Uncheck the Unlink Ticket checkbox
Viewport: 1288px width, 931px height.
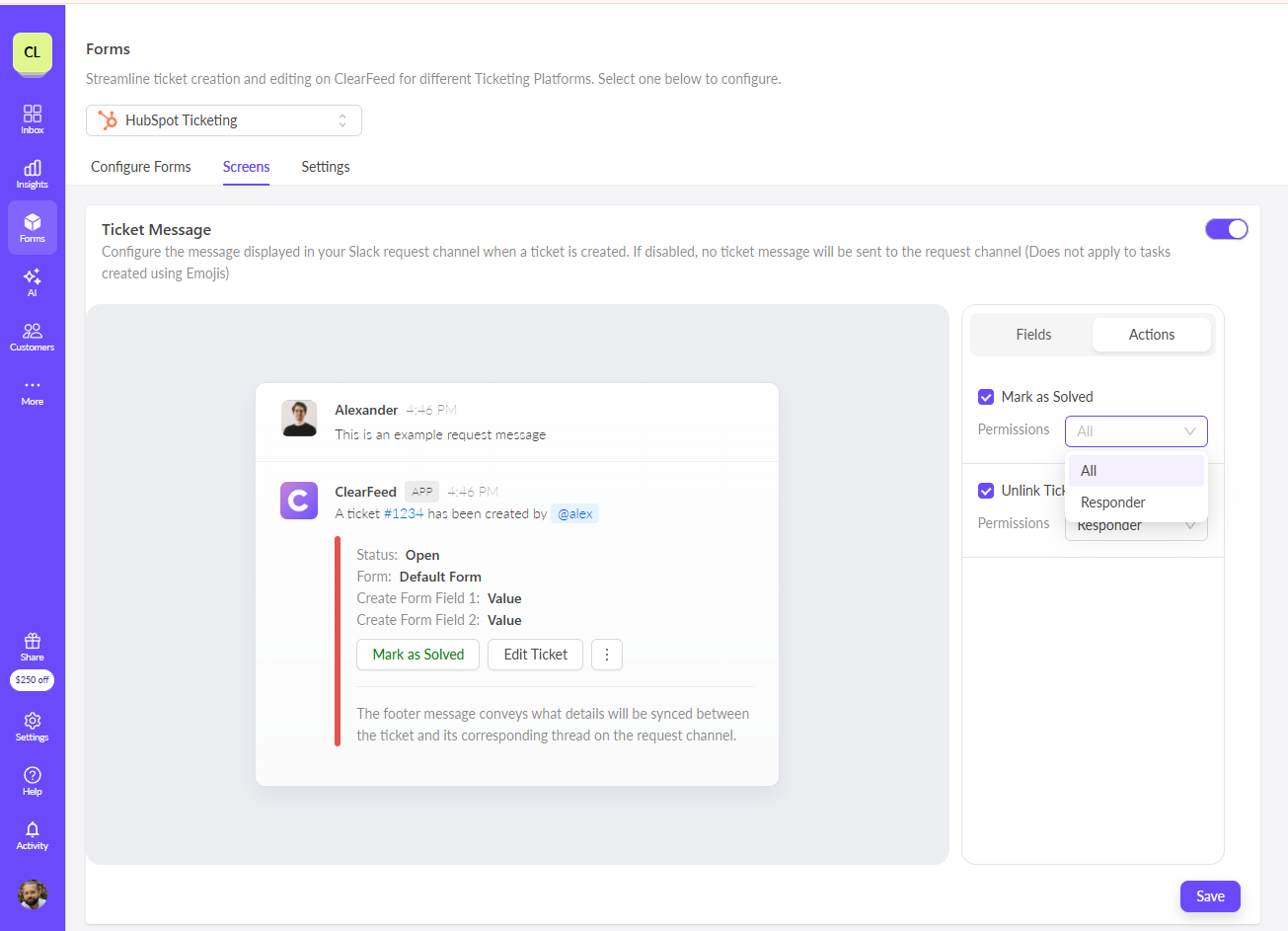[x=986, y=491]
